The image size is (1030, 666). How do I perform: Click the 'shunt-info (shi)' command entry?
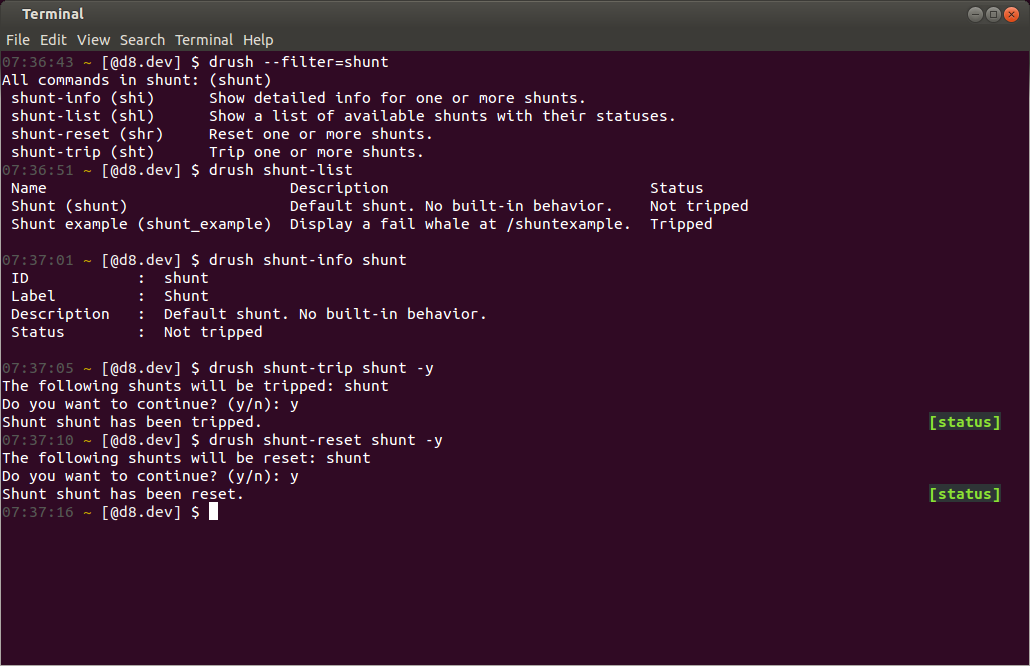(x=83, y=98)
